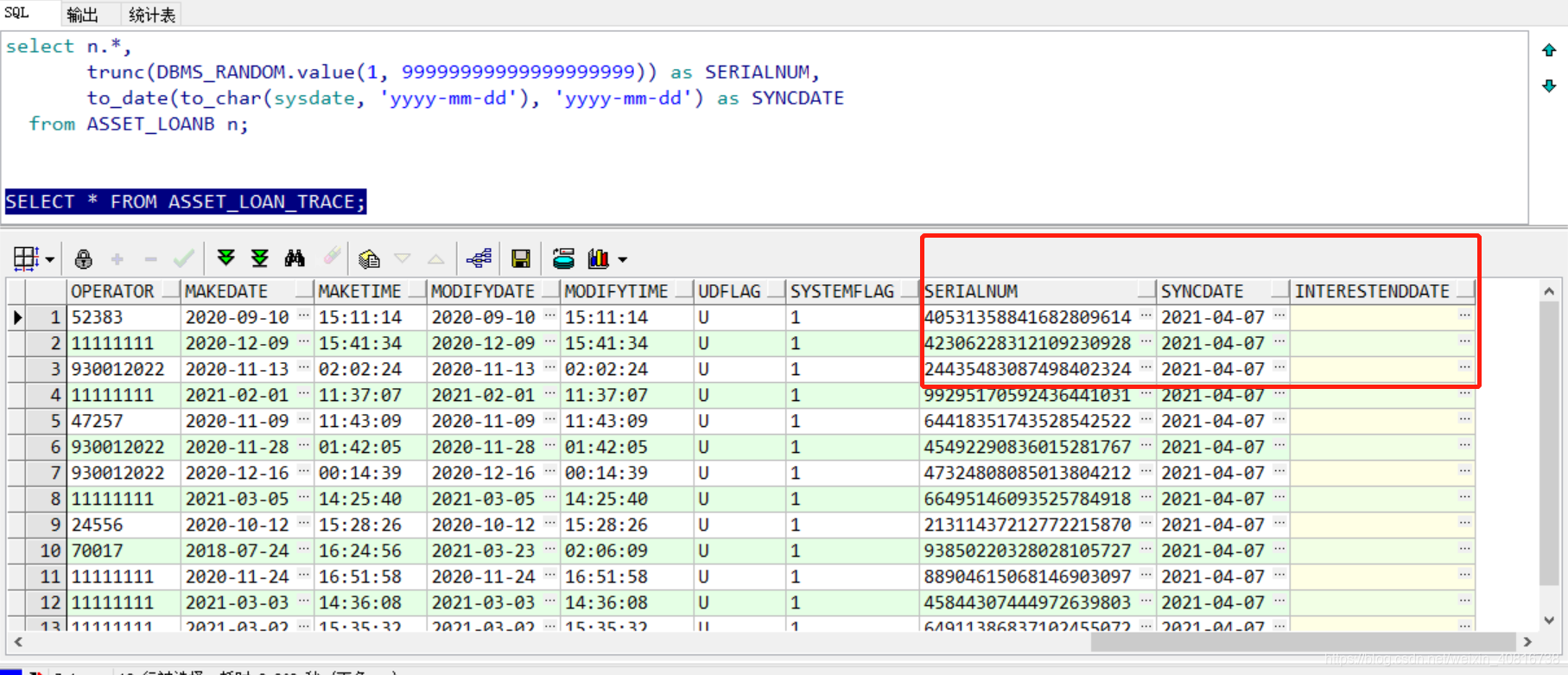The height and width of the screenshot is (675, 1568).
Task: Click the linked query tree icon
Action: pyautogui.click(x=479, y=258)
